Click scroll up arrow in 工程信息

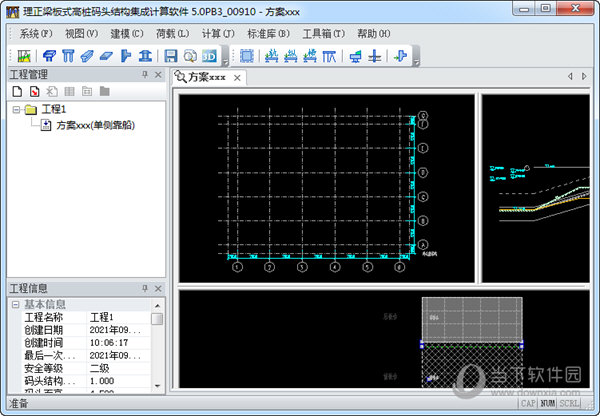157,306
